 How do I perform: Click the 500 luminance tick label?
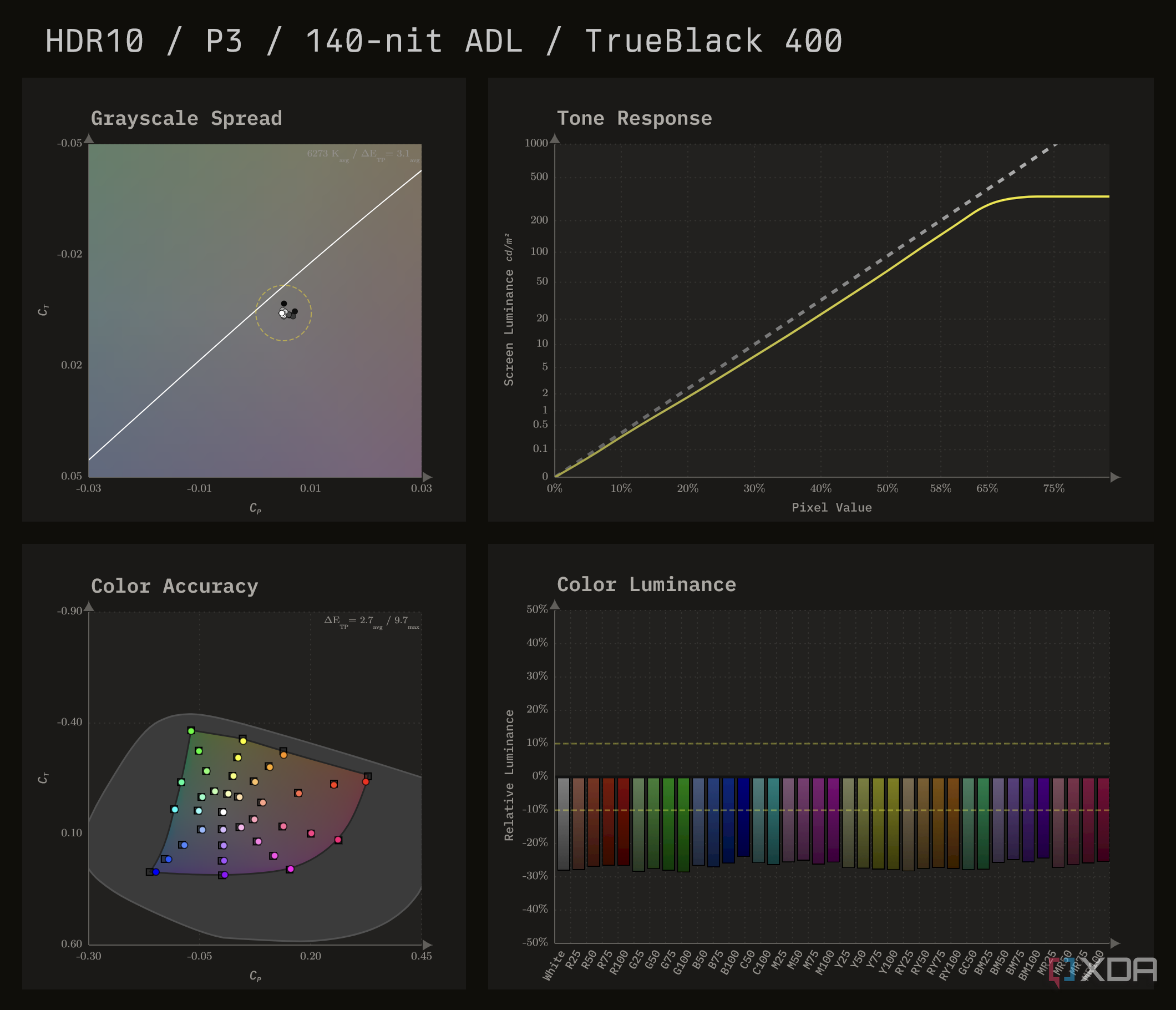coord(539,176)
